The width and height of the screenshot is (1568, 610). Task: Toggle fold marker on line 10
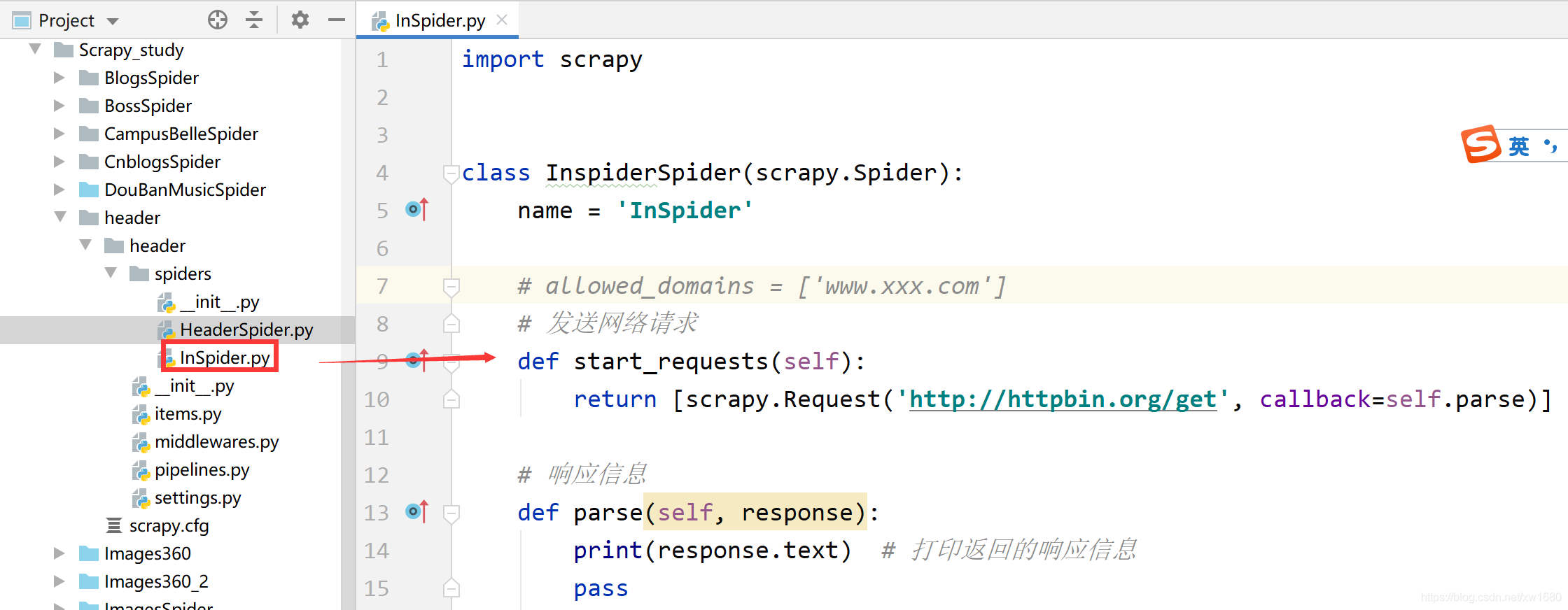pyautogui.click(x=451, y=399)
